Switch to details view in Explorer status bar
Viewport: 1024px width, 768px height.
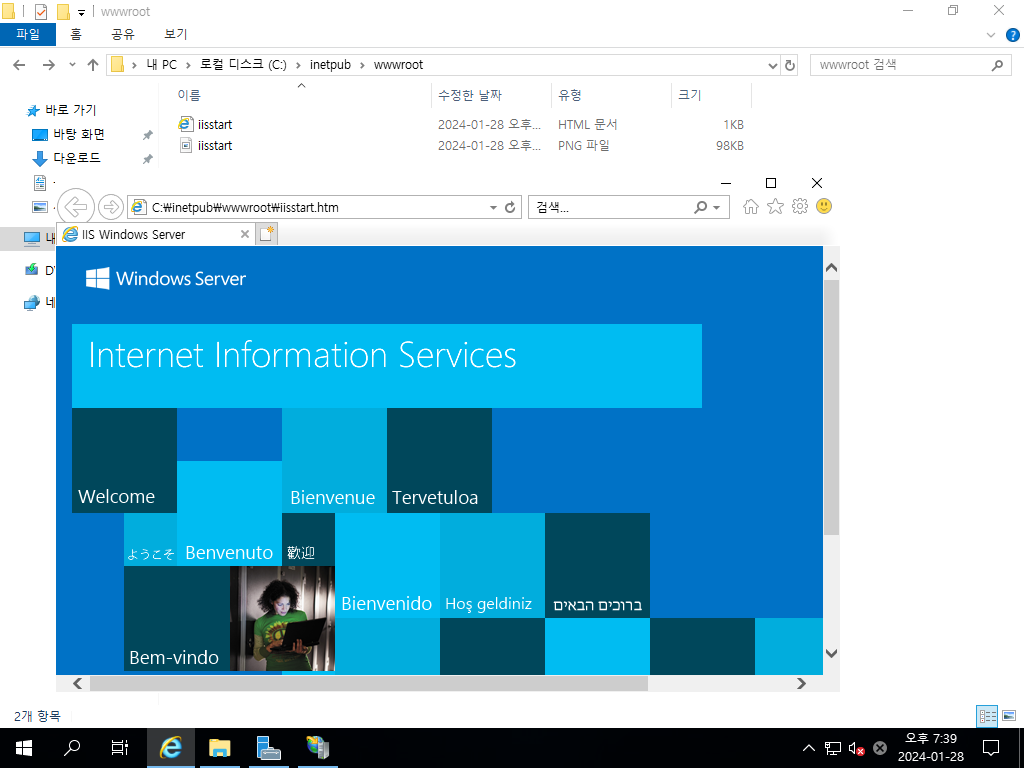pyautogui.click(x=987, y=716)
